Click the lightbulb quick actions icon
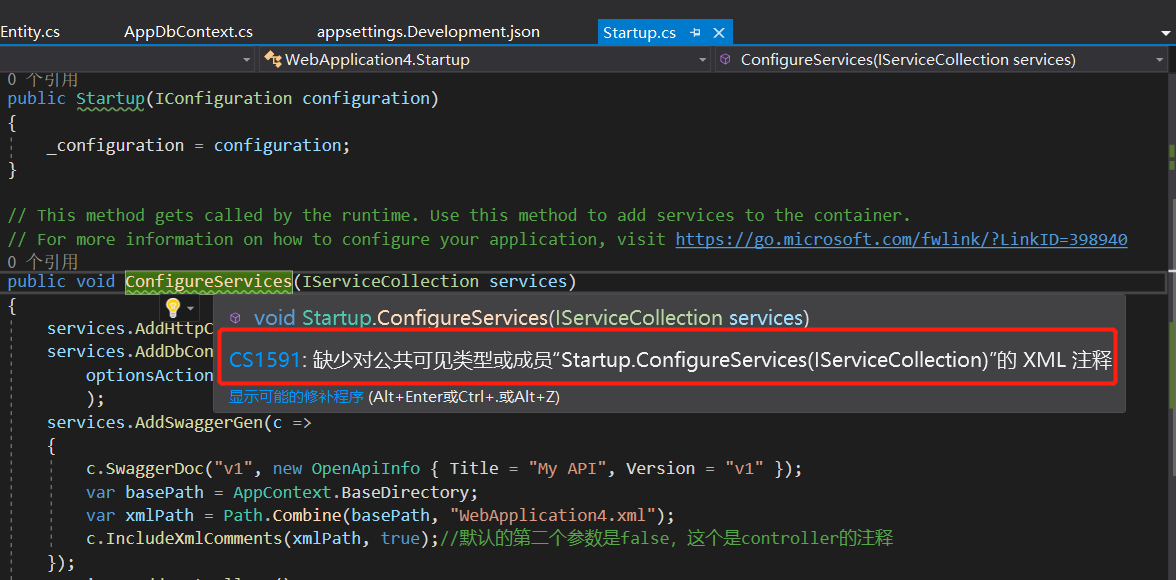 172,308
